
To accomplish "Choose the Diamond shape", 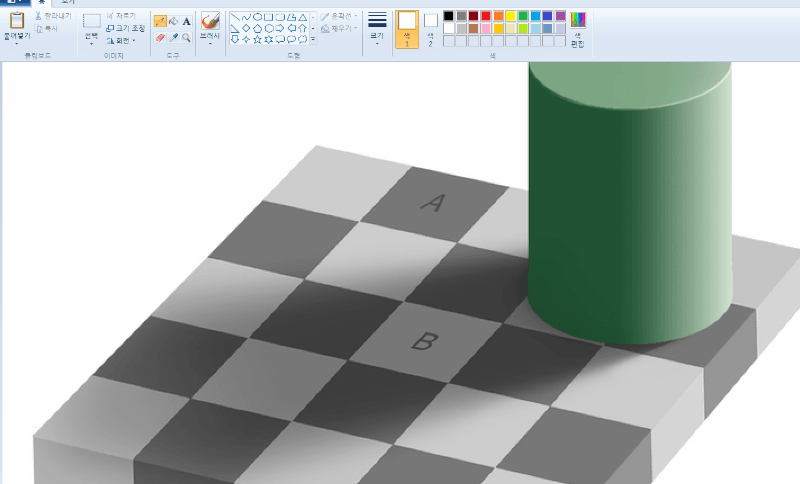I will (x=246, y=28).
